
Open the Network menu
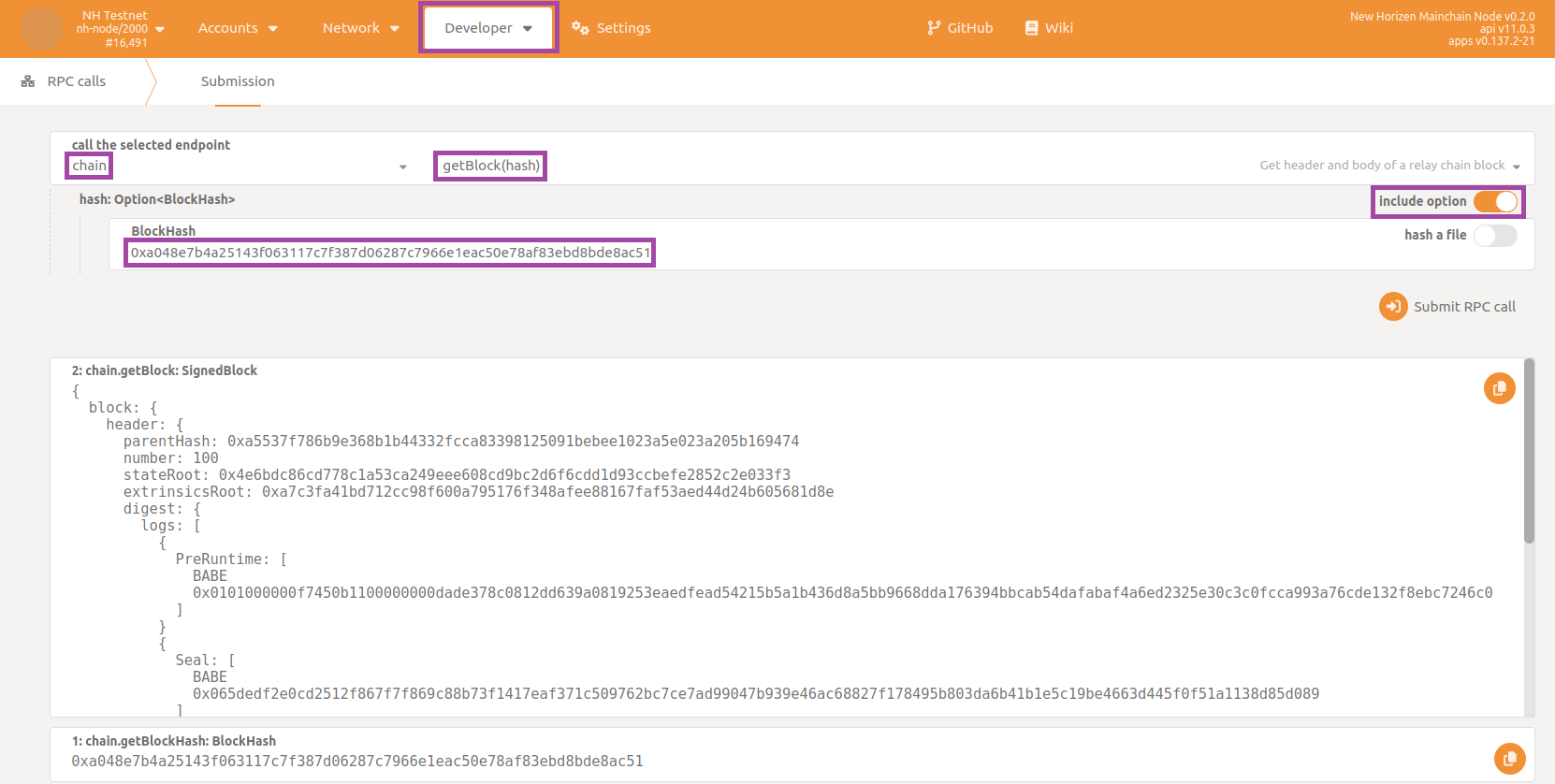[x=360, y=28]
